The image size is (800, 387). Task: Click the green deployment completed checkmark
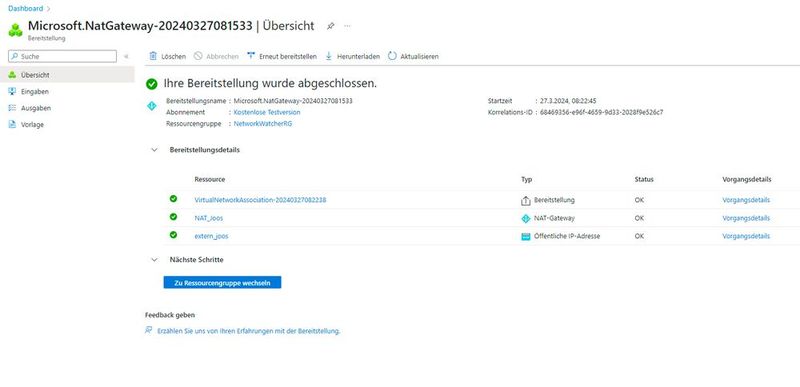[x=152, y=84]
